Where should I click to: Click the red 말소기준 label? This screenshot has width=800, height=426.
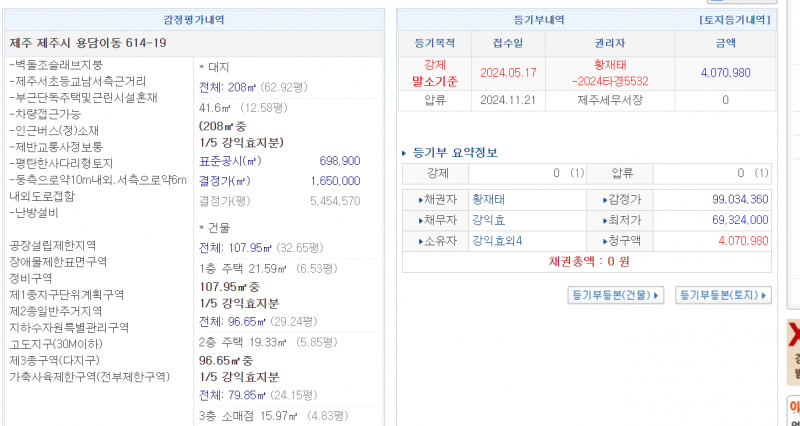point(435,81)
